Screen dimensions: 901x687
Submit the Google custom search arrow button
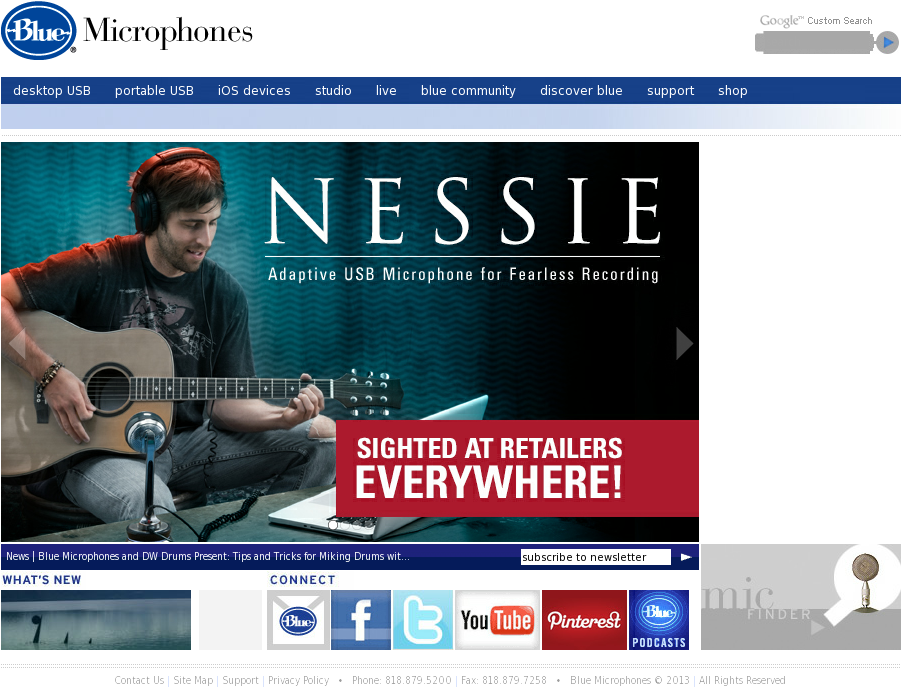[887, 43]
